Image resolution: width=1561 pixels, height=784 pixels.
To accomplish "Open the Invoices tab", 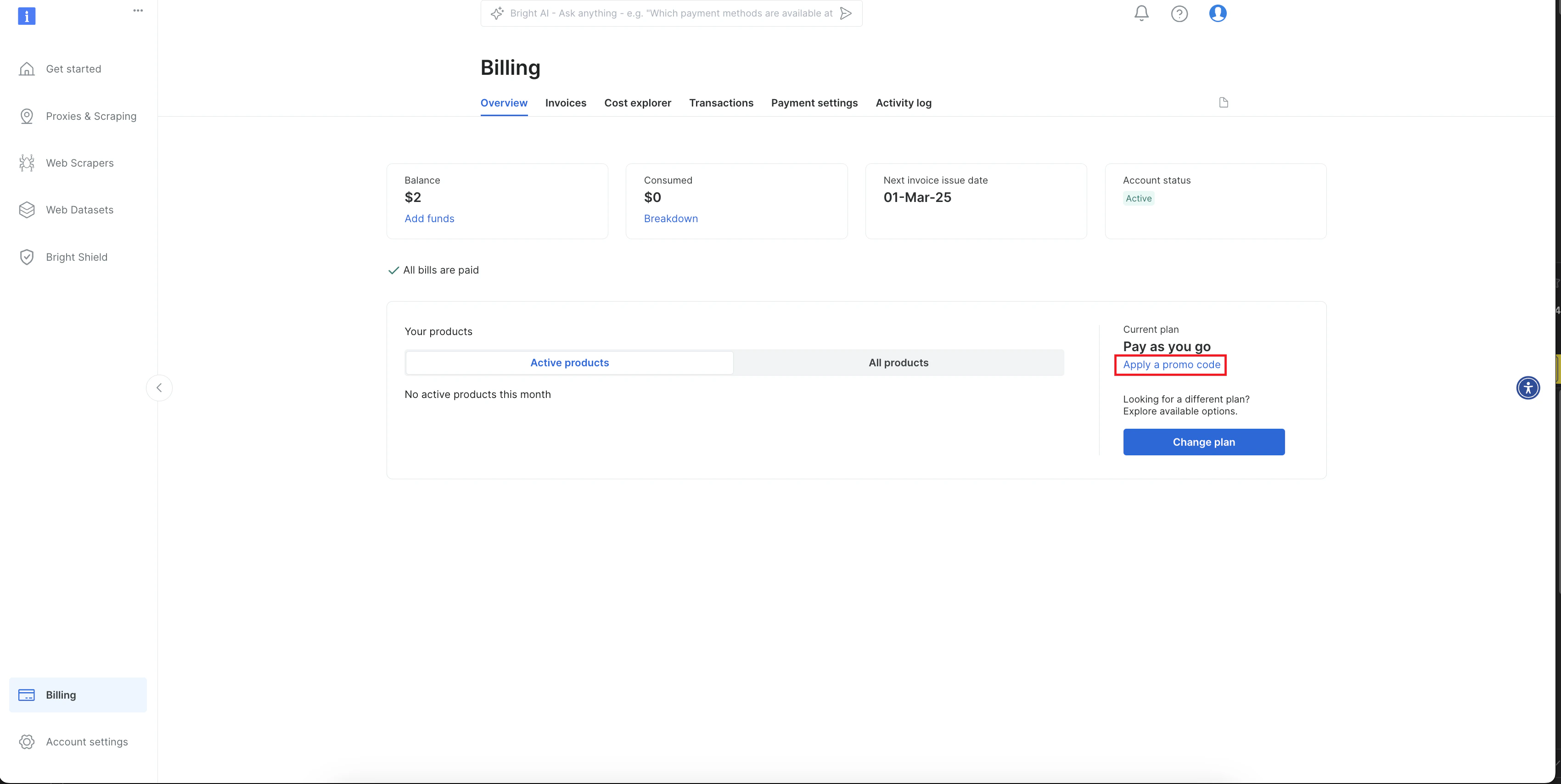I will [x=565, y=103].
